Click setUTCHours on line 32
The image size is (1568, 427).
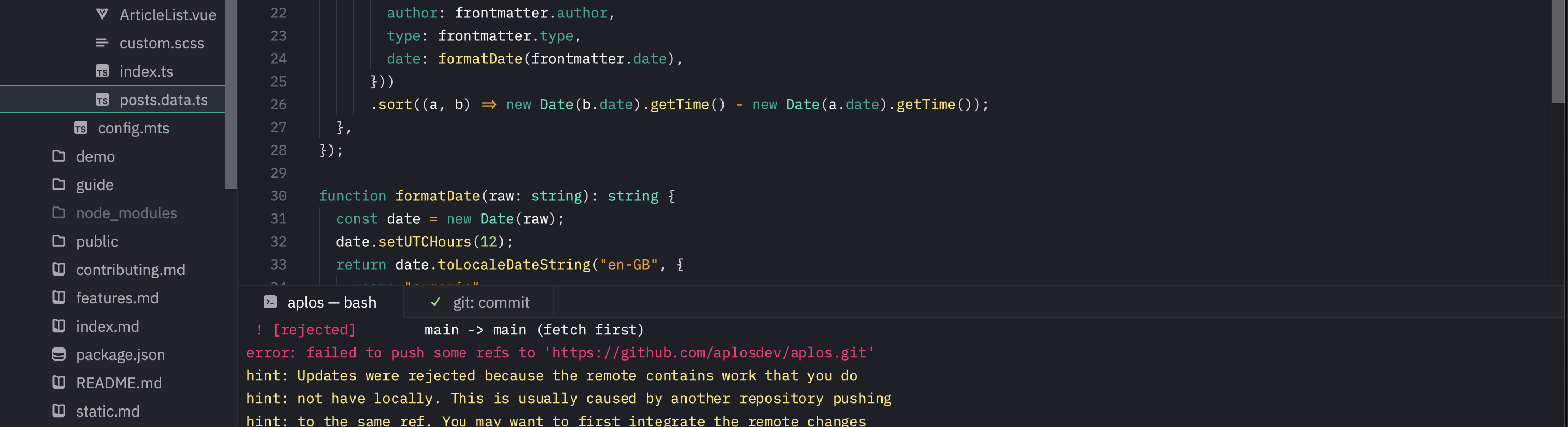(x=425, y=241)
